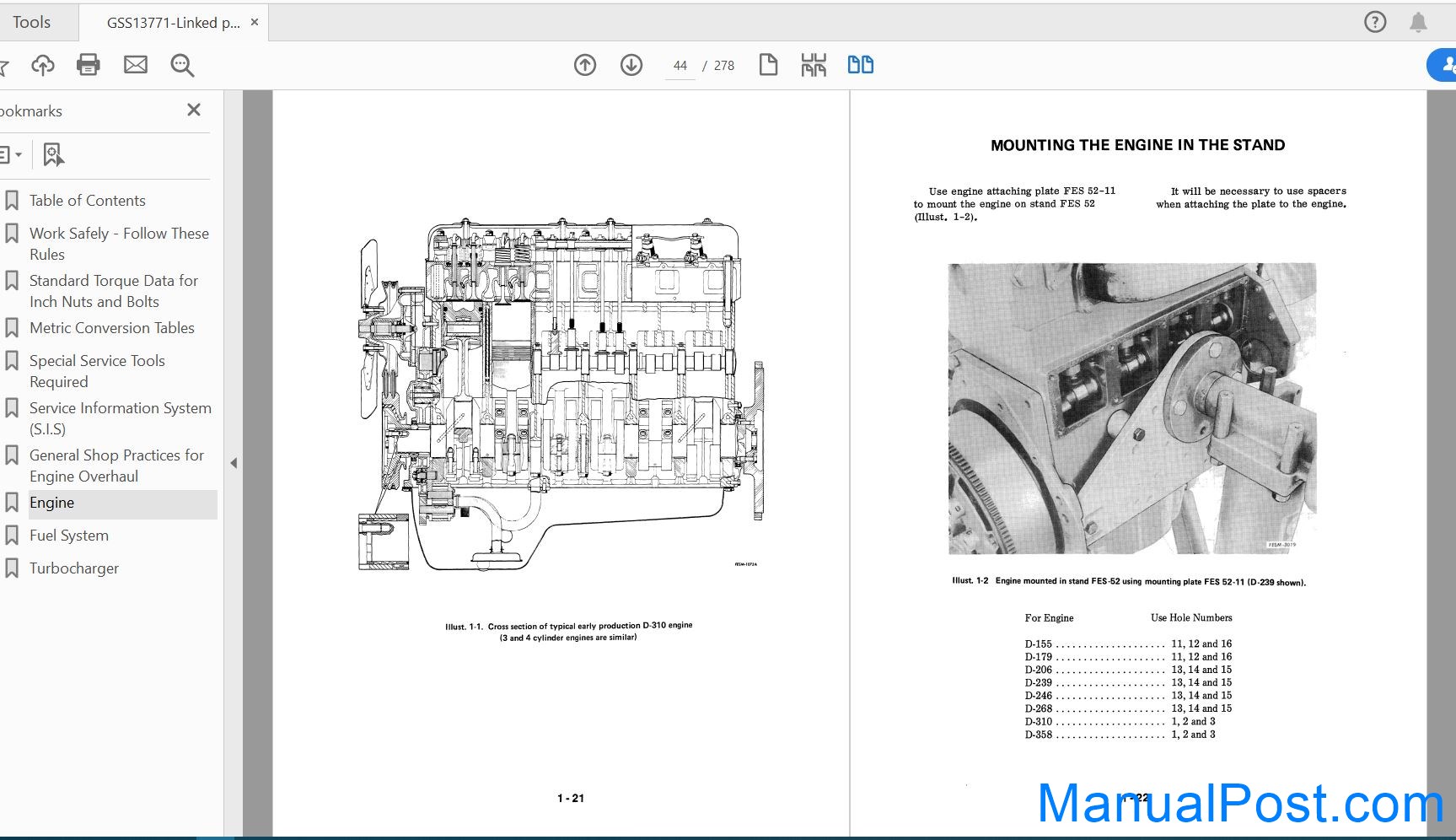The width and height of the screenshot is (1456, 840).
Task: Click the page number 1-21 footer
Action: [x=571, y=798]
